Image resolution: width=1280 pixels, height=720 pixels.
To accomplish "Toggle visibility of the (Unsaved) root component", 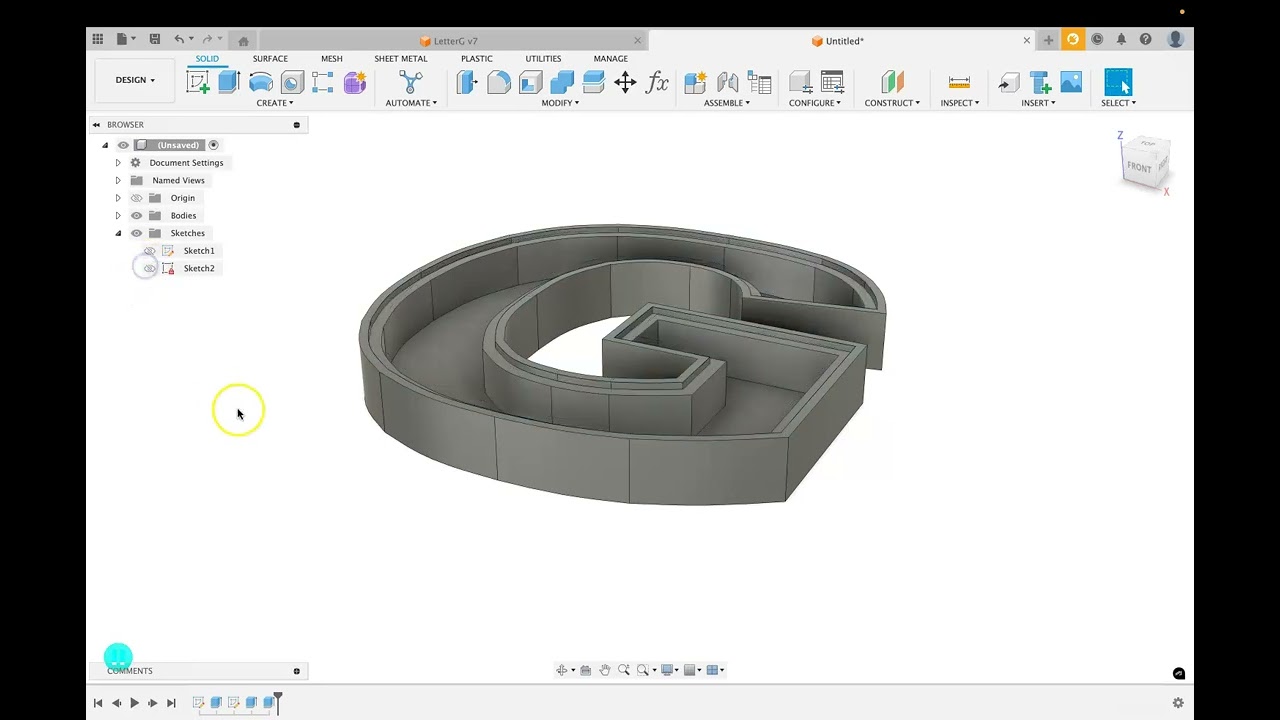I will 124,145.
